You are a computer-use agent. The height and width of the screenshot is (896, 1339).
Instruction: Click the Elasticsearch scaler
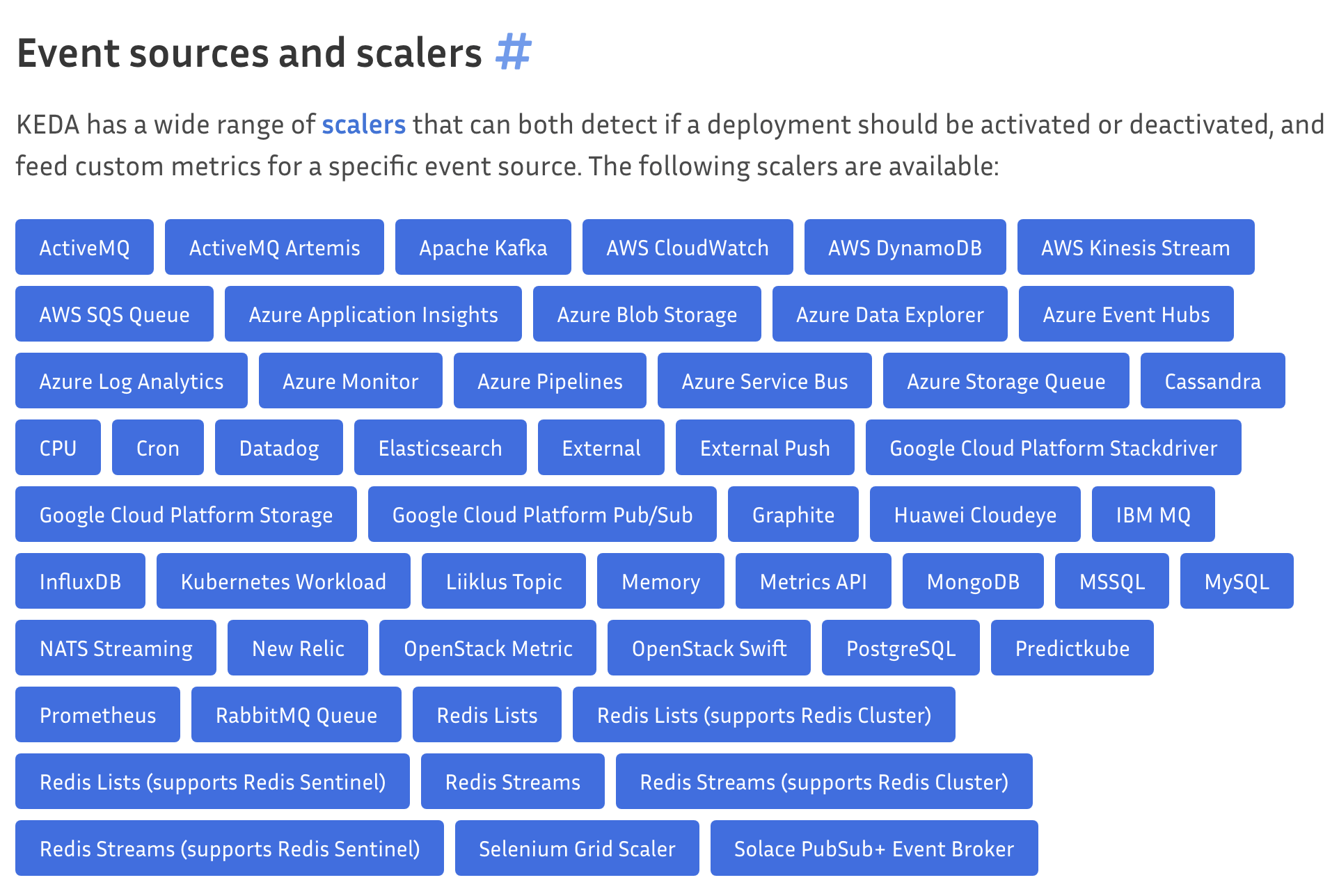[x=441, y=447]
